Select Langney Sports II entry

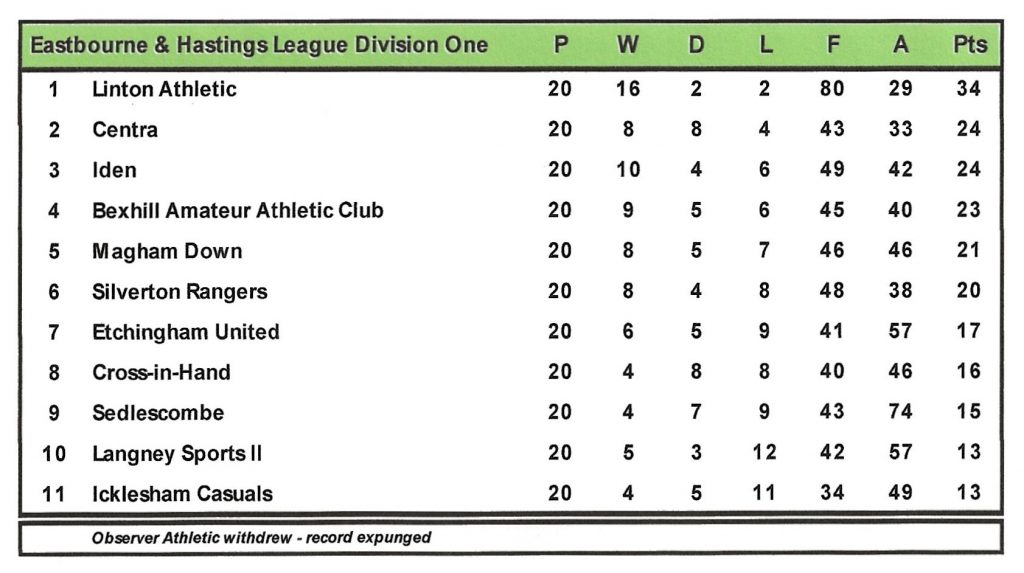[177, 454]
